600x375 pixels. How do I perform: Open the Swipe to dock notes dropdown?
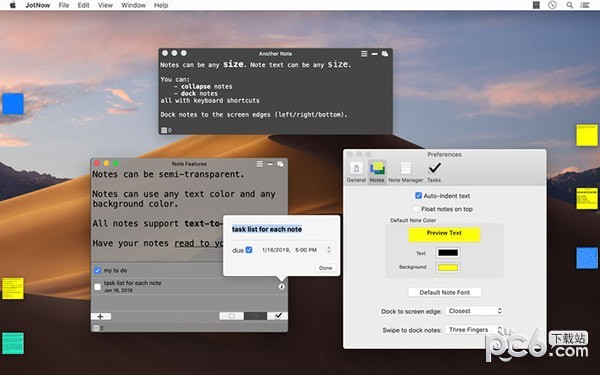pos(474,330)
